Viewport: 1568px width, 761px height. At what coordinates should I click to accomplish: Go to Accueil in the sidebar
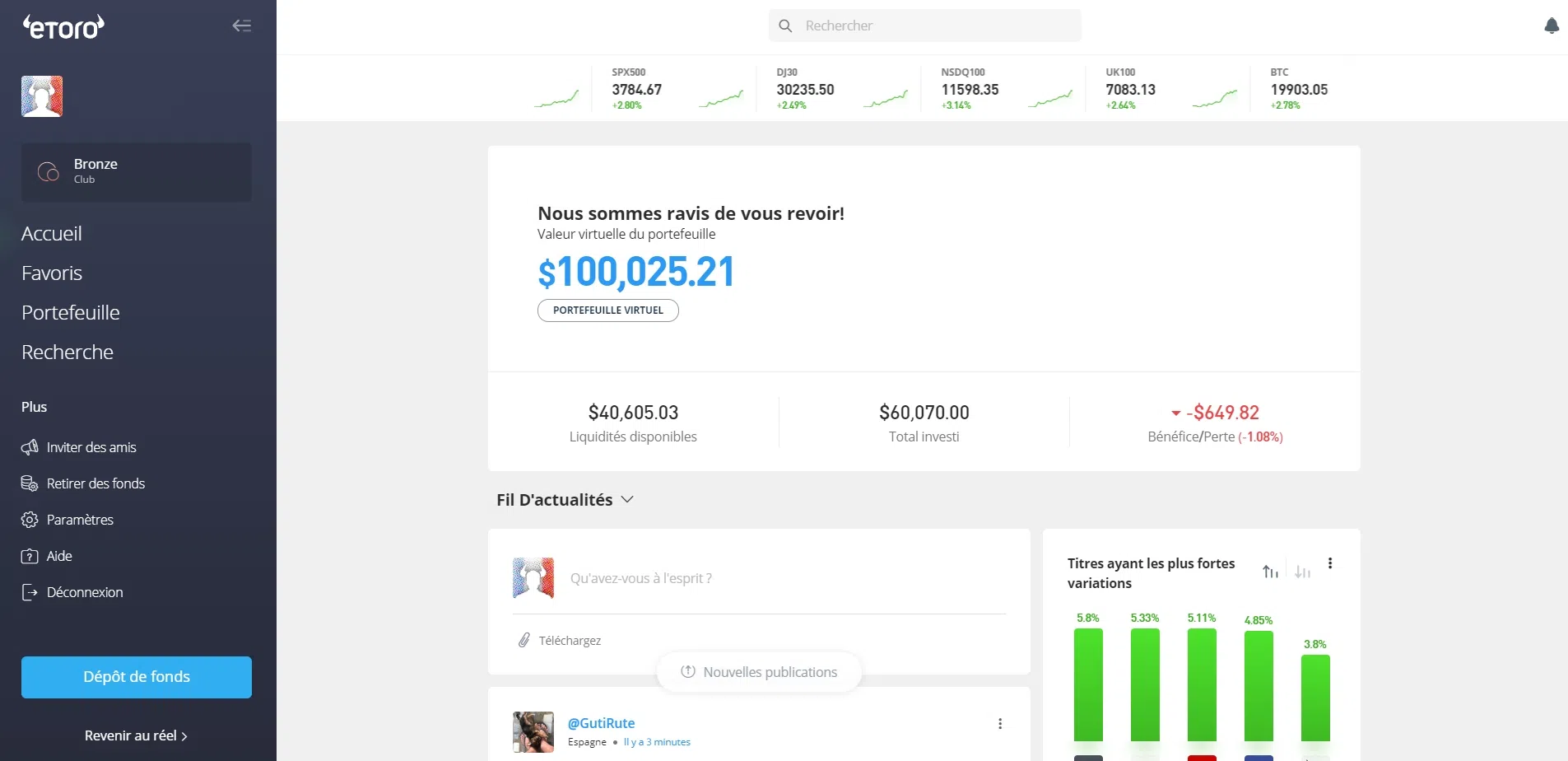[x=52, y=234]
